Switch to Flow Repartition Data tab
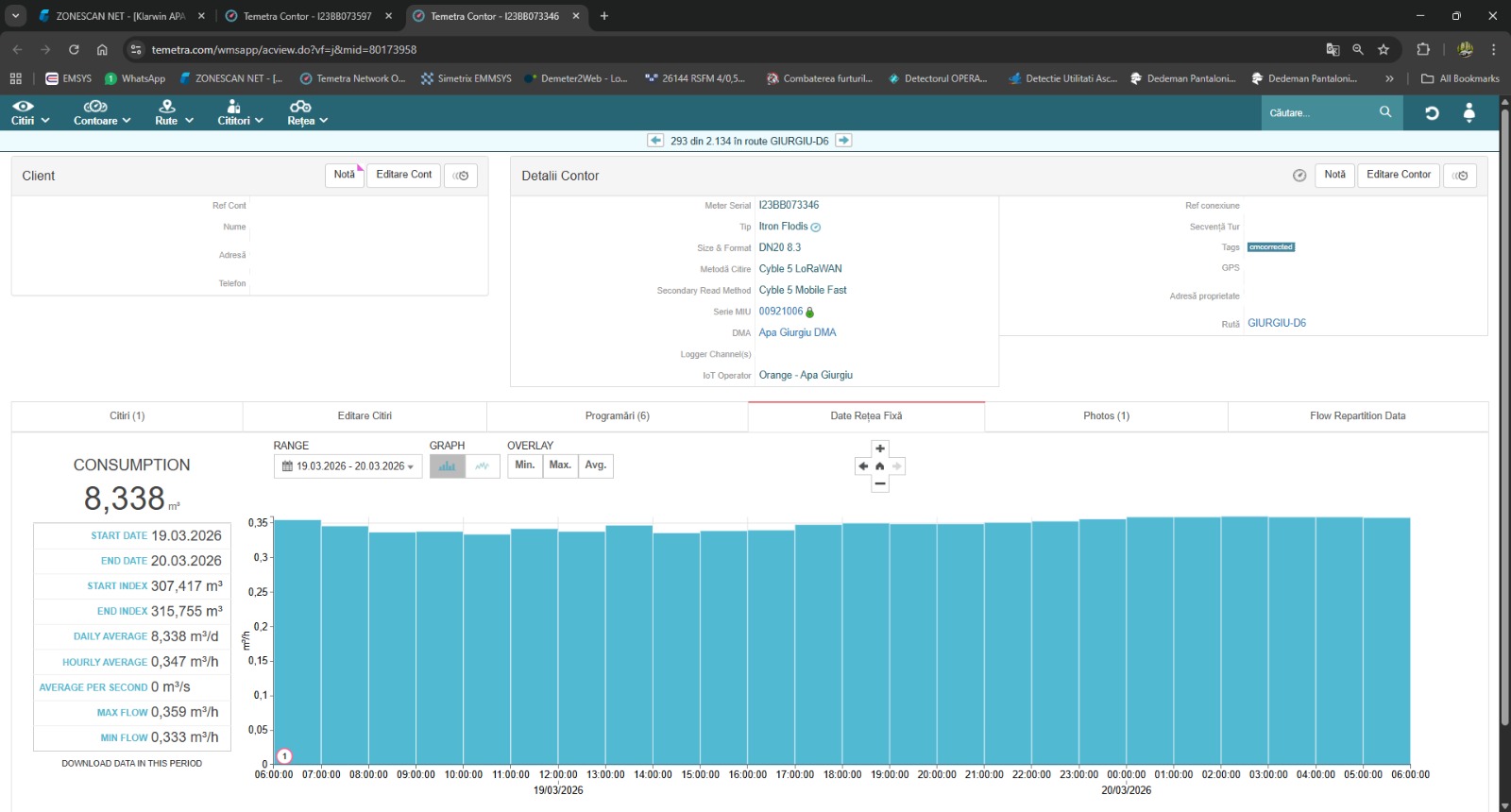This screenshot has width=1511, height=812. [1357, 416]
